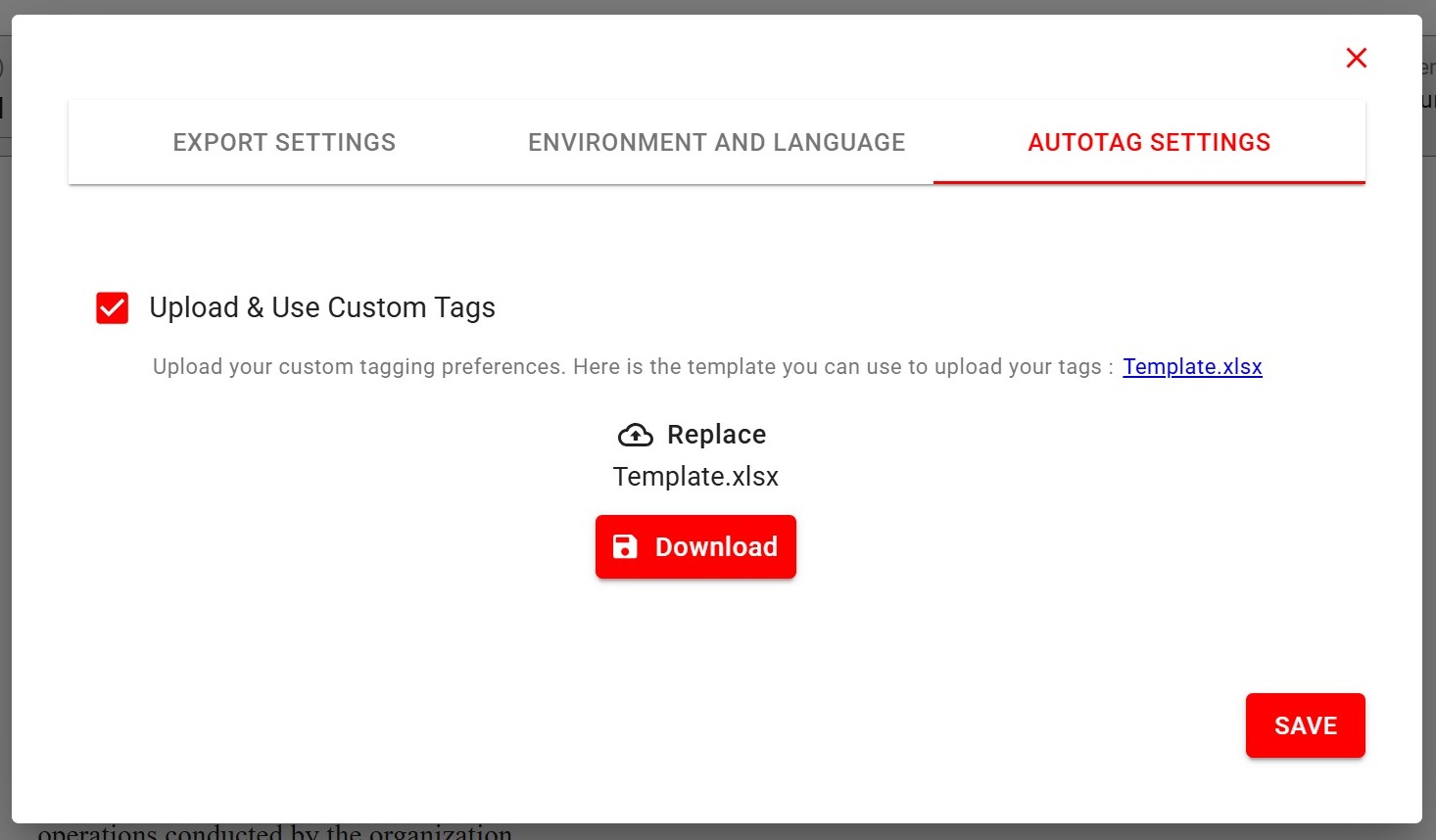
Task: Click the floppy disk icon in Download button
Action: pos(625,546)
